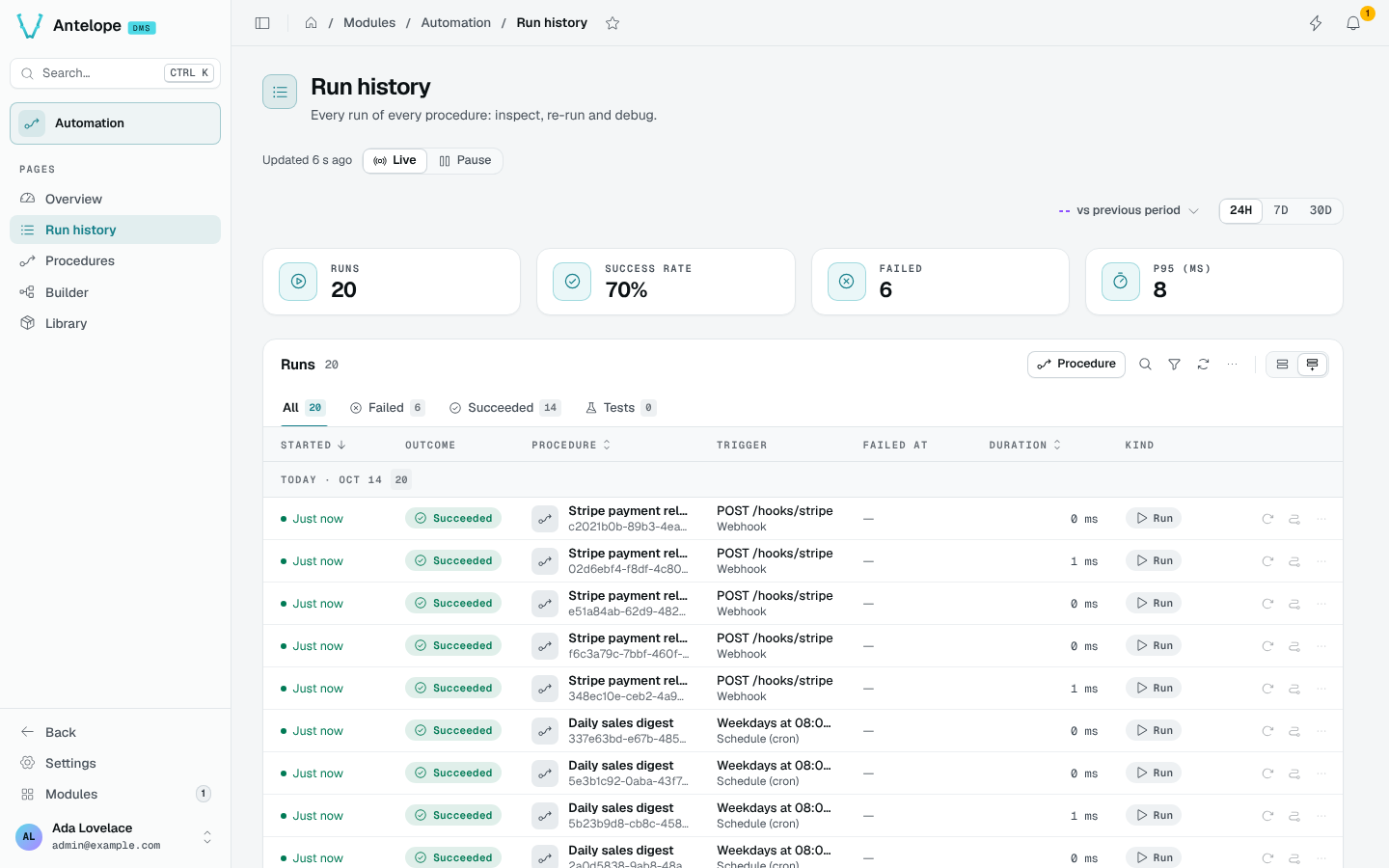
Task: Enable Live updates mode
Action: click(395, 160)
